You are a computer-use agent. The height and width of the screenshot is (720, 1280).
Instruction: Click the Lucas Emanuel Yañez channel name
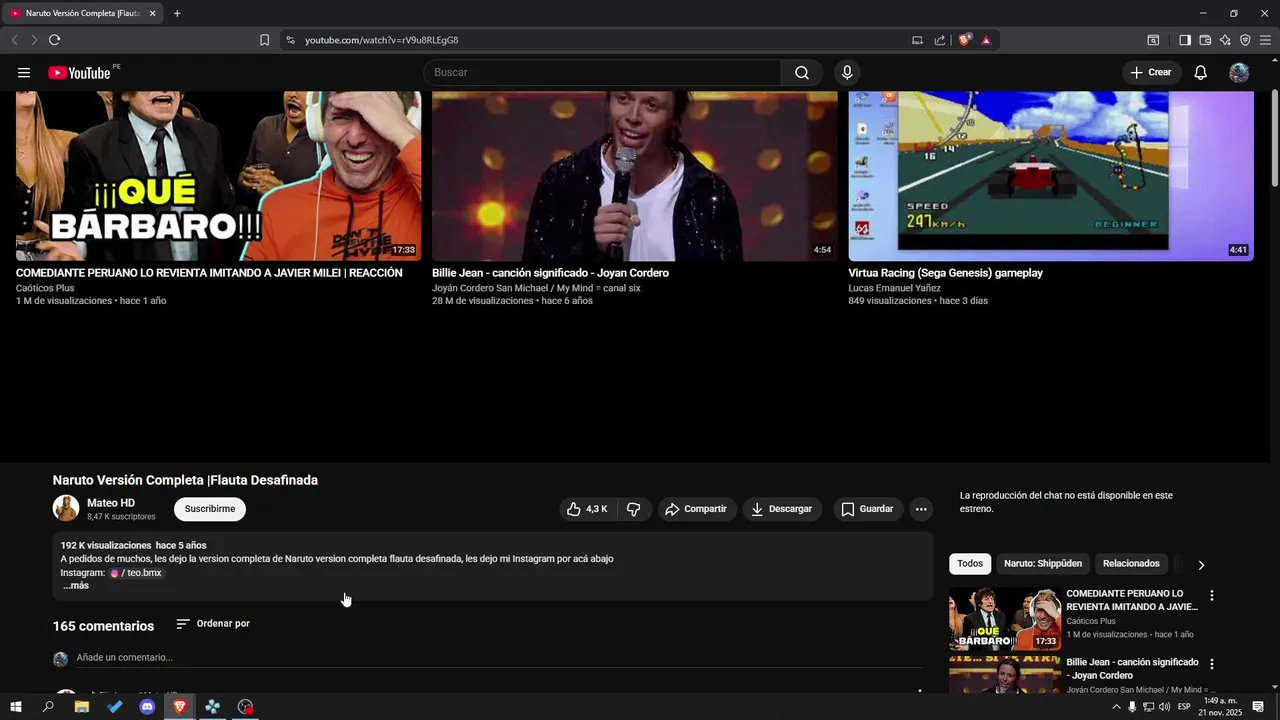[x=895, y=288]
